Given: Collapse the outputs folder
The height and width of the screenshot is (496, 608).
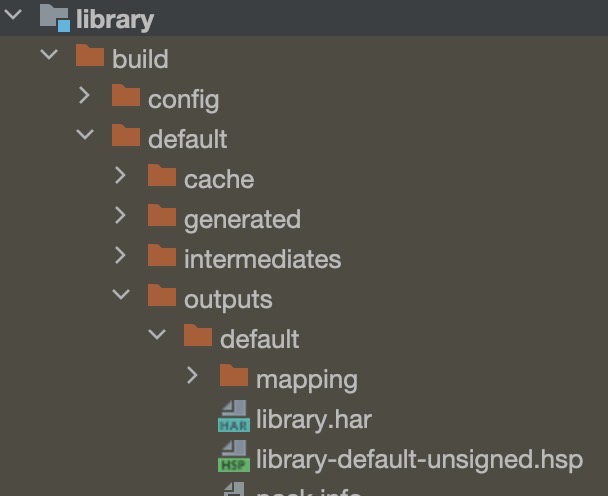Looking at the screenshot, I should (121, 294).
